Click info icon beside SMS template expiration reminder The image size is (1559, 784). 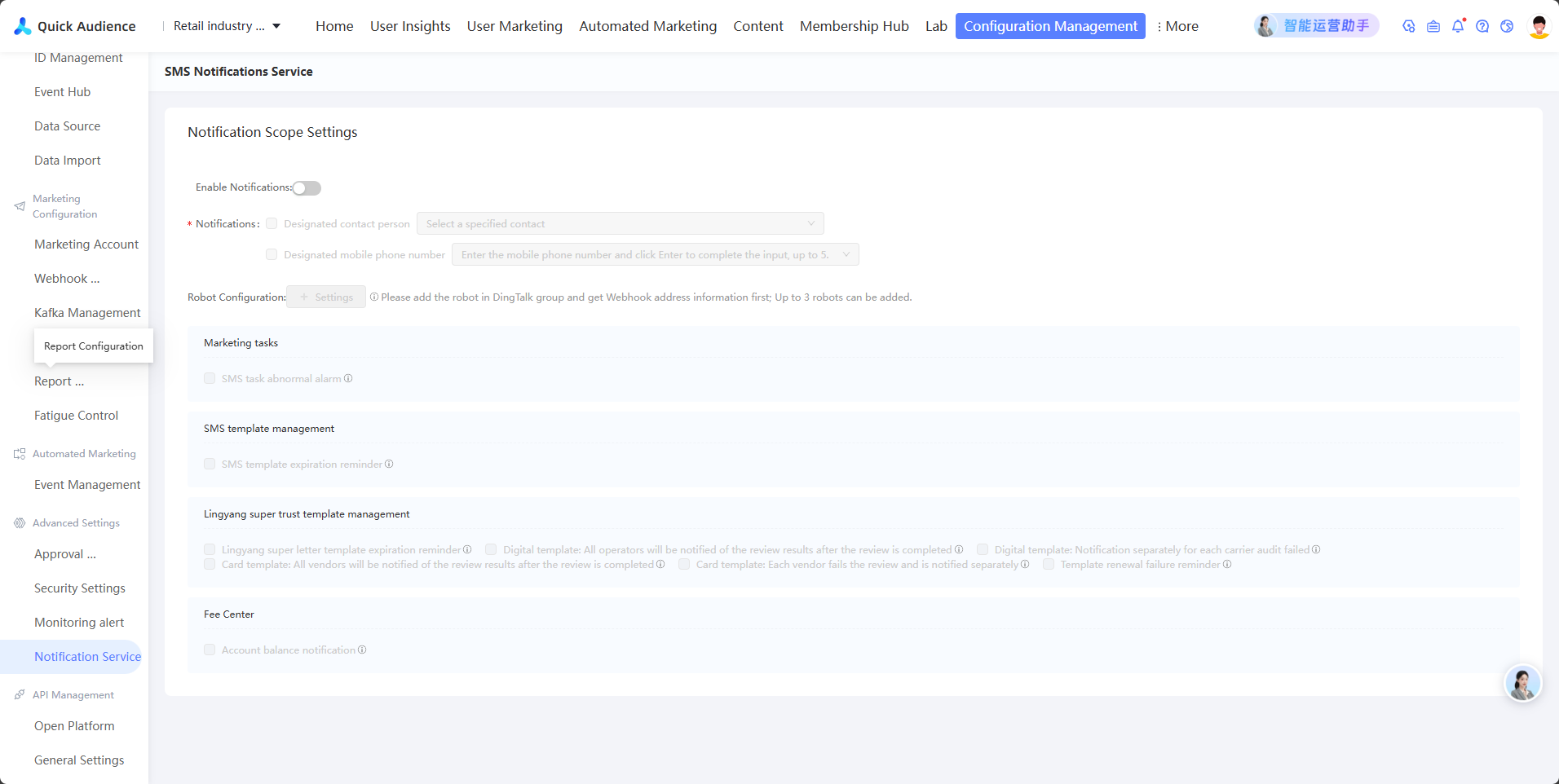(x=389, y=464)
